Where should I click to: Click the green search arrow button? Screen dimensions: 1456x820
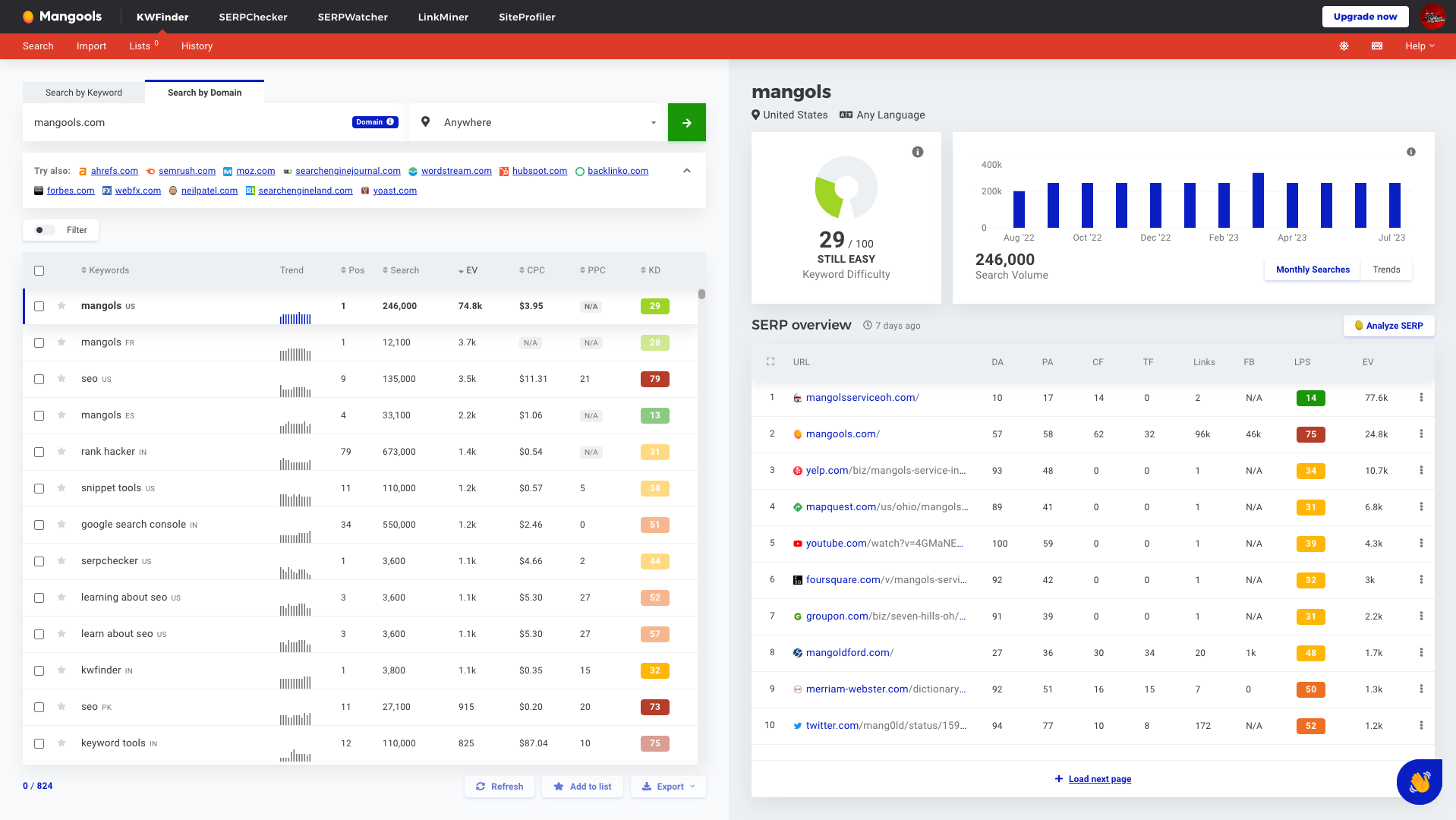tap(686, 122)
